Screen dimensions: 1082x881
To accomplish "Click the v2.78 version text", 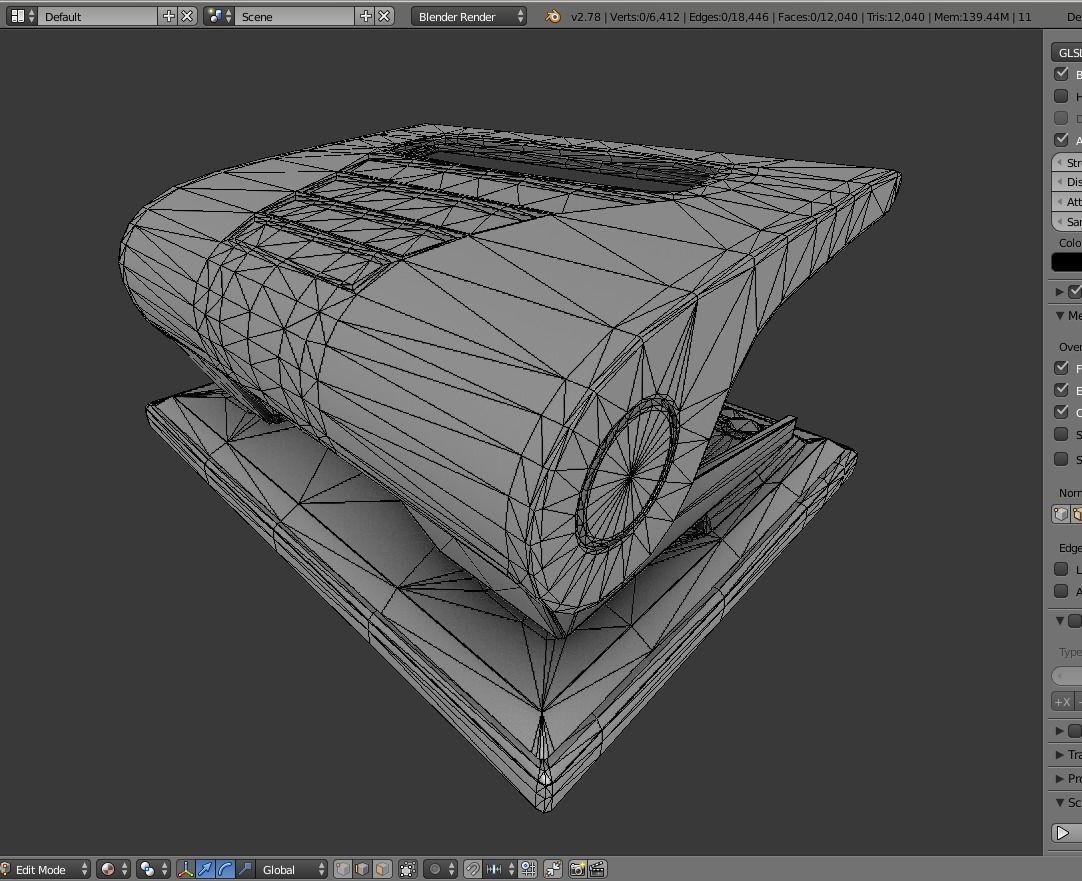I will [586, 17].
